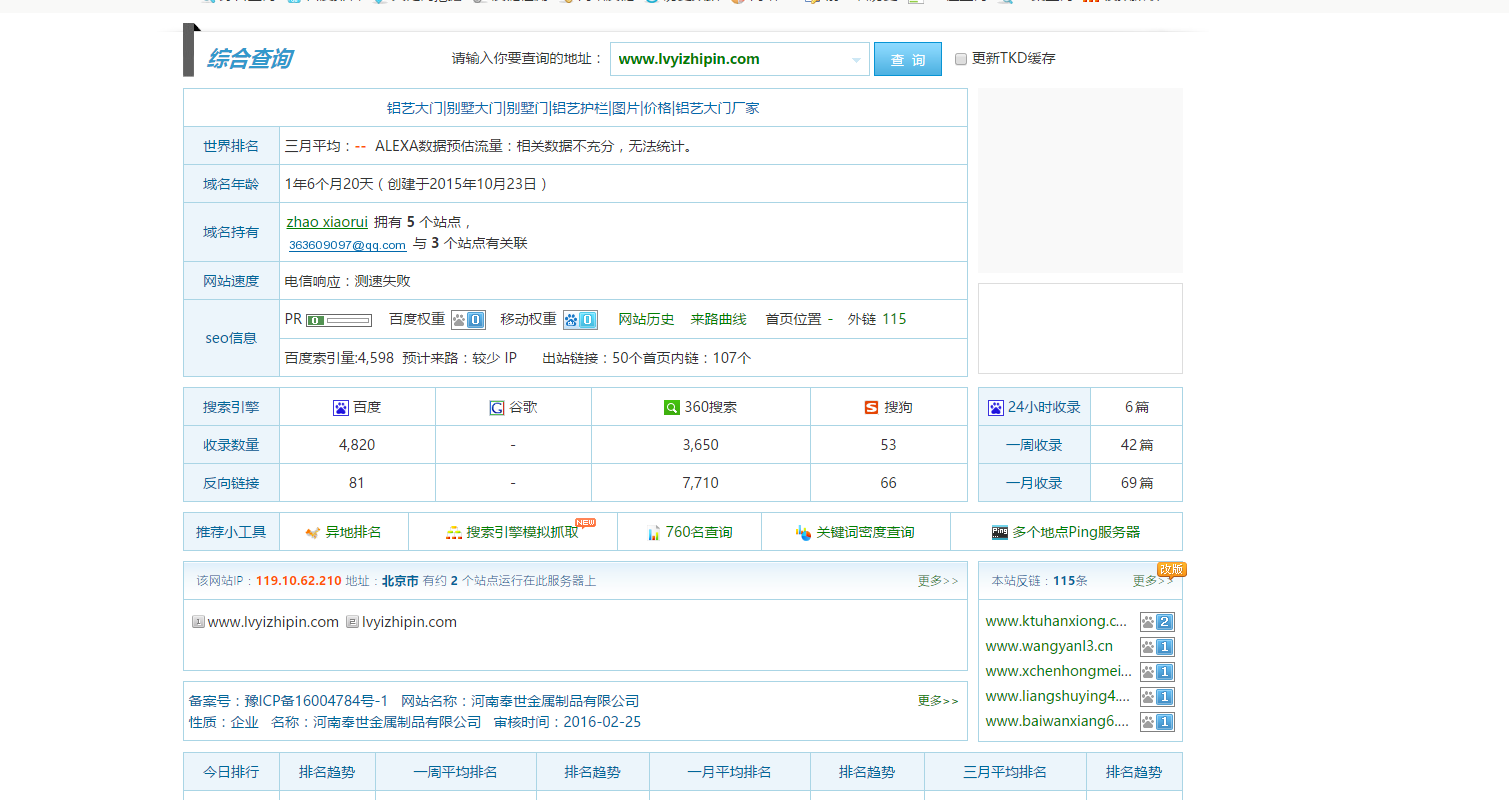1509x800 pixels.
Task: Click the Ping icon for 多个地点Ping服务器
Action: coord(1000,531)
